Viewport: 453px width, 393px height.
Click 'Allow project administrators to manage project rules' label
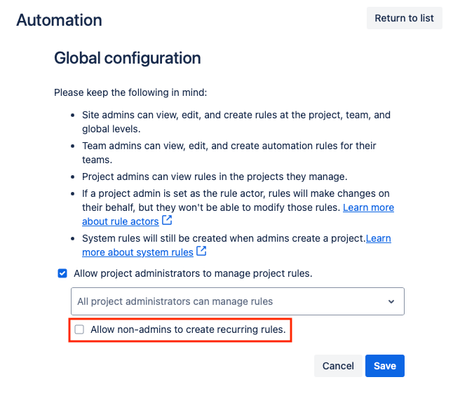193,273
